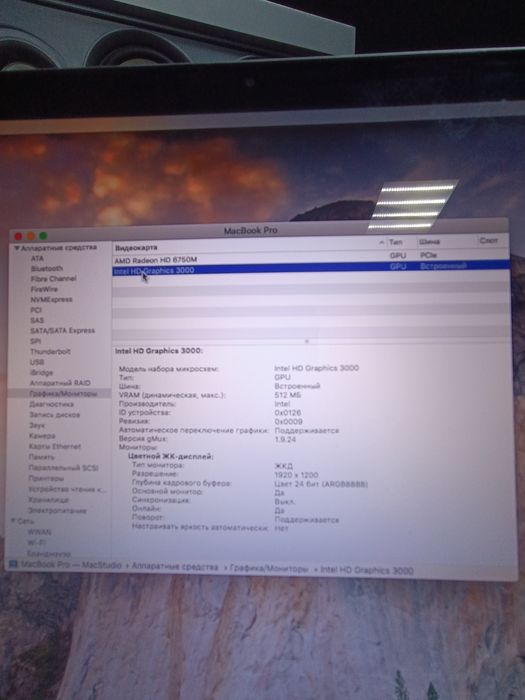This screenshot has width=525, height=700.
Task: Select SAS in the sidebar
Action: [x=37, y=320]
